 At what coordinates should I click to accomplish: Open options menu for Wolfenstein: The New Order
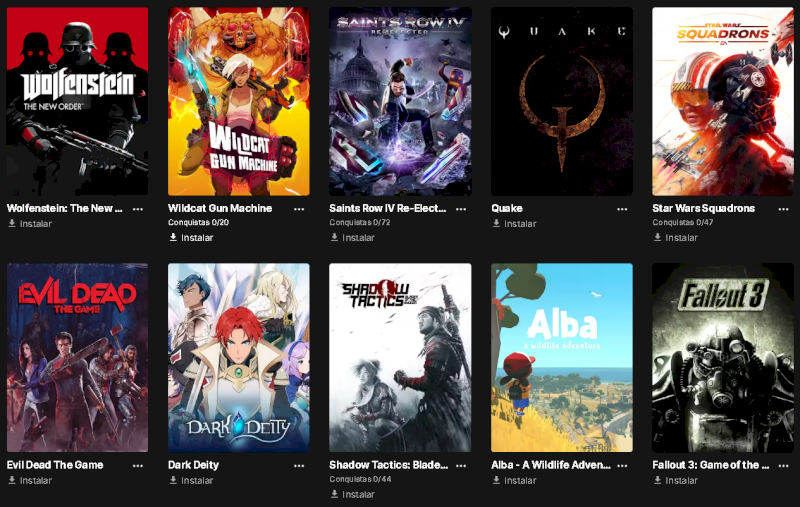click(x=138, y=209)
